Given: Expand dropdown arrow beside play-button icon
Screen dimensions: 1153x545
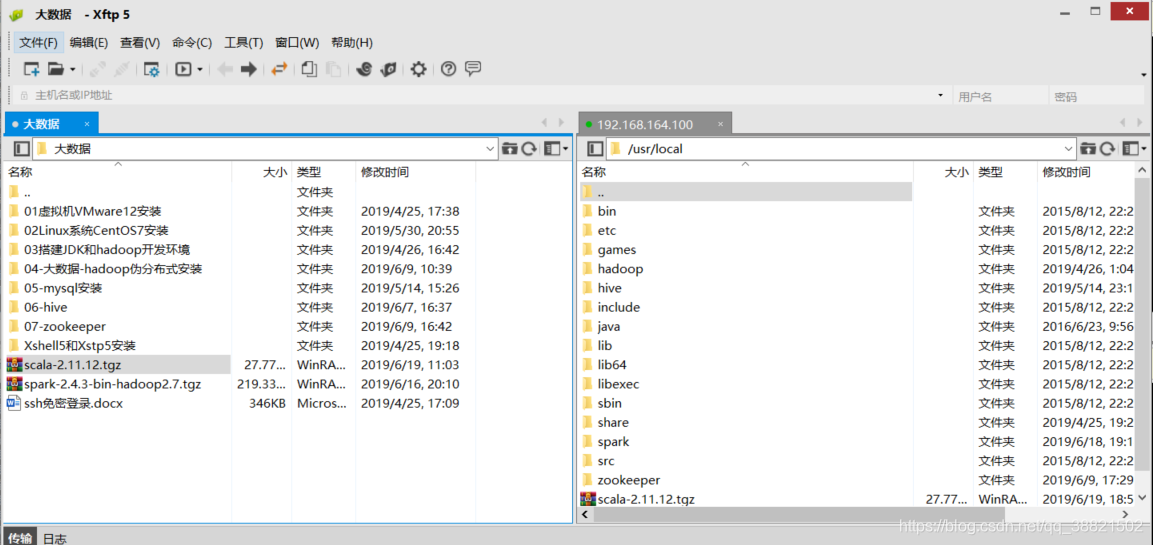Looking at the screenshot, I should click(199, 69).
